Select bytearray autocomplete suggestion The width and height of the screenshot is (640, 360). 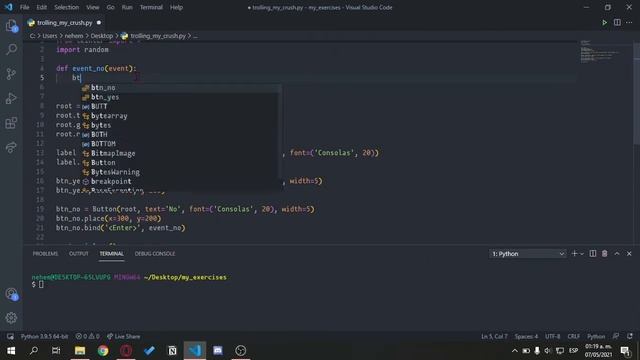181,116
